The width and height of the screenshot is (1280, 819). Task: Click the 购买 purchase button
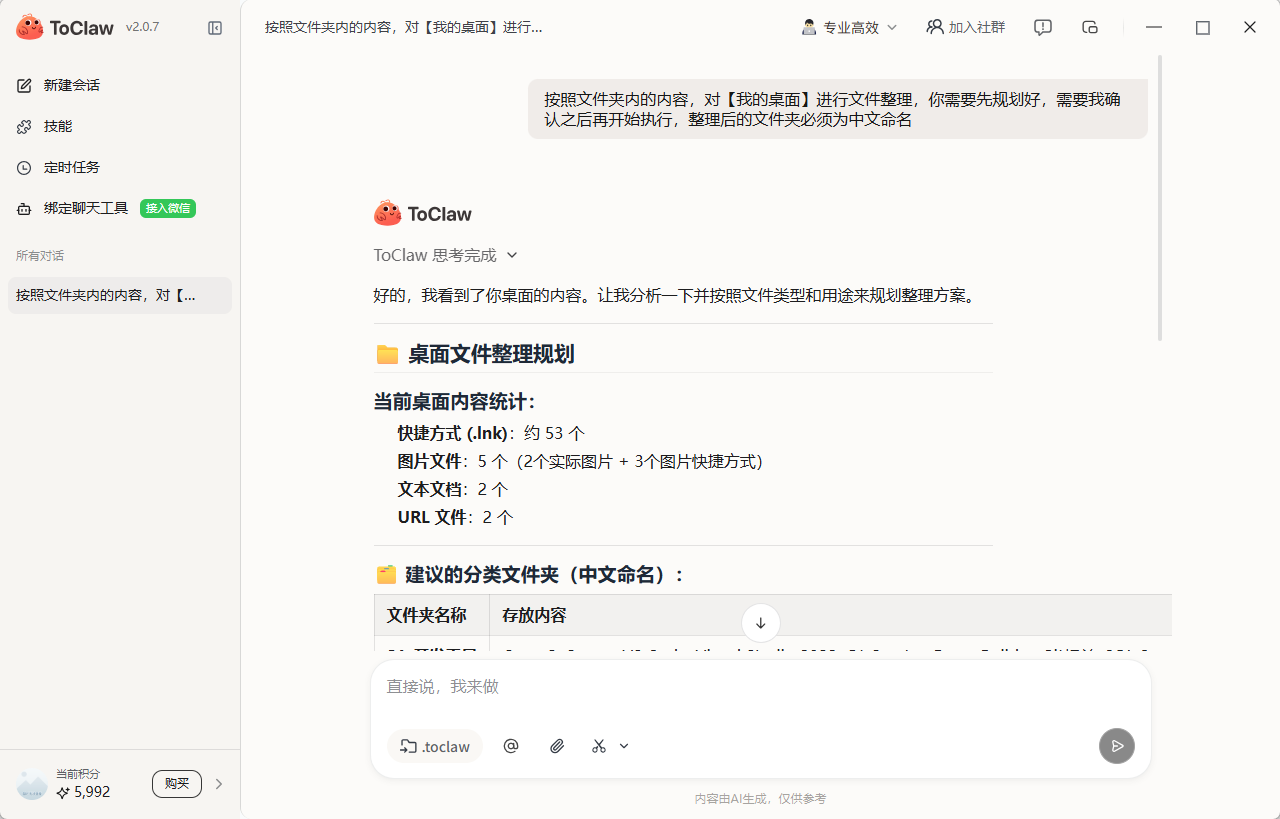[176, 784]
